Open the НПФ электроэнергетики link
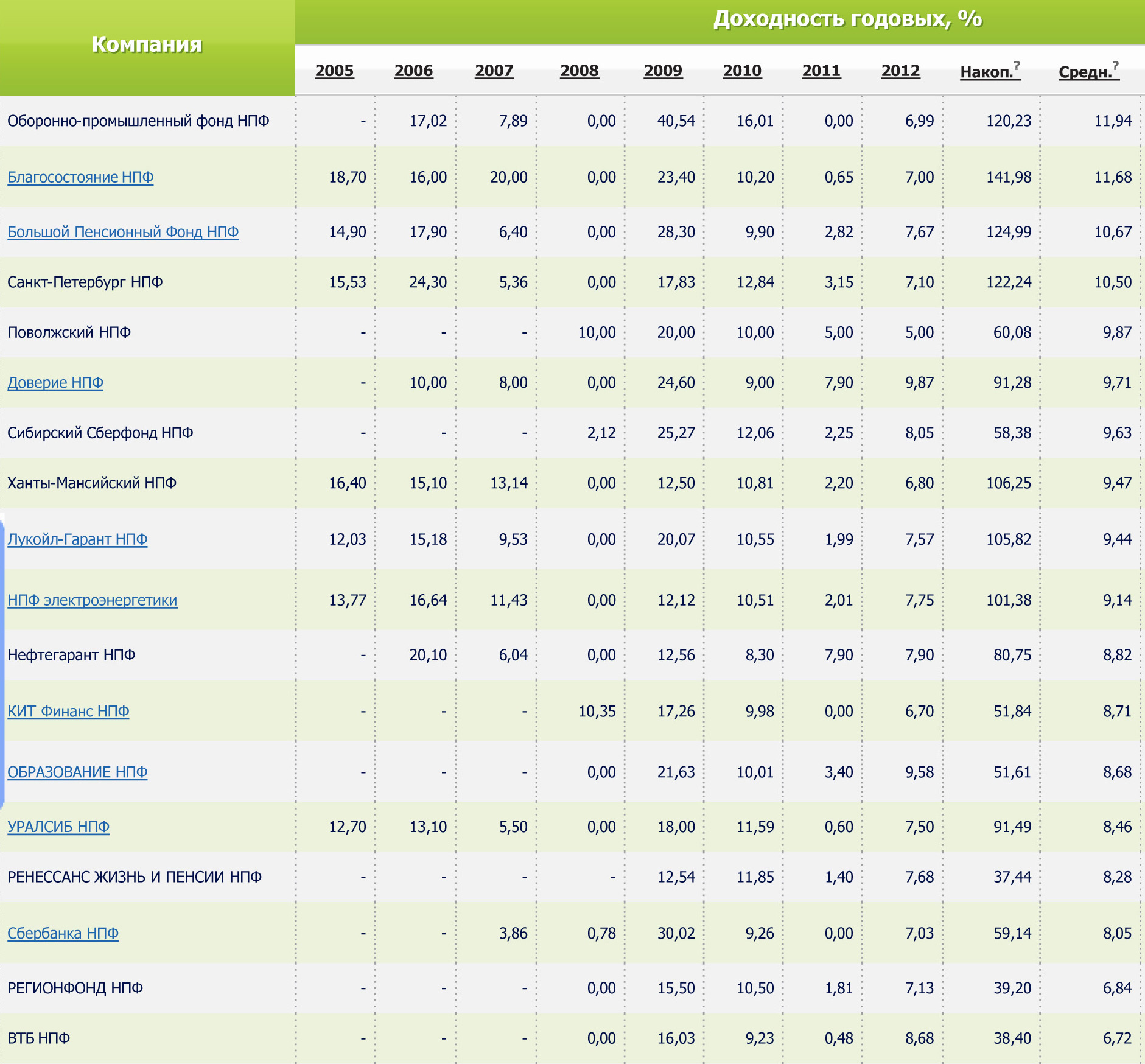The image size is (1145, 1064). 93,600
